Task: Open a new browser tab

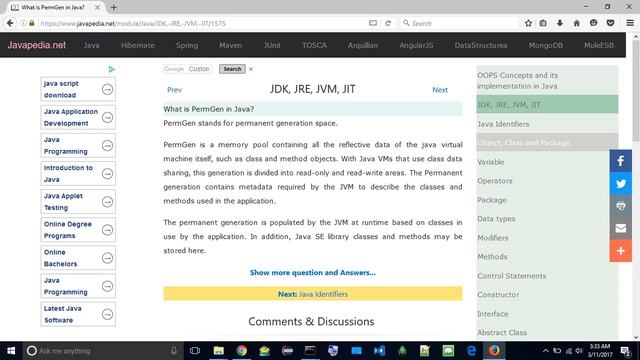Action: 113,7
